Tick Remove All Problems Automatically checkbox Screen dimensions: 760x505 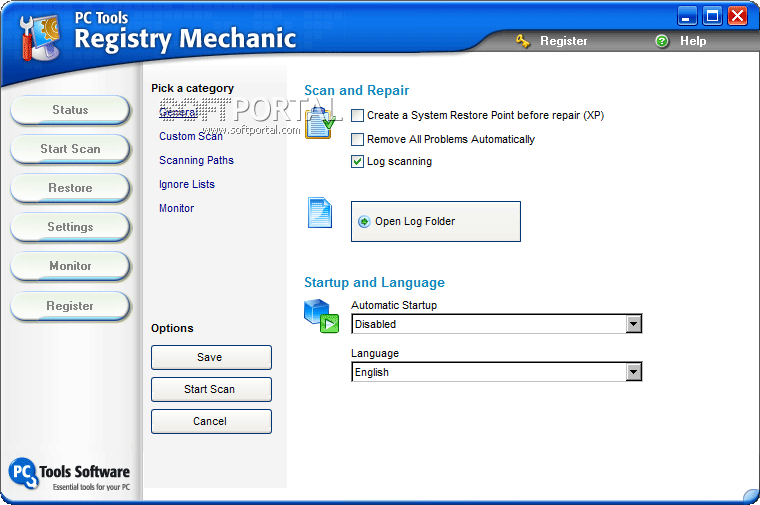(x=357, y=140)
